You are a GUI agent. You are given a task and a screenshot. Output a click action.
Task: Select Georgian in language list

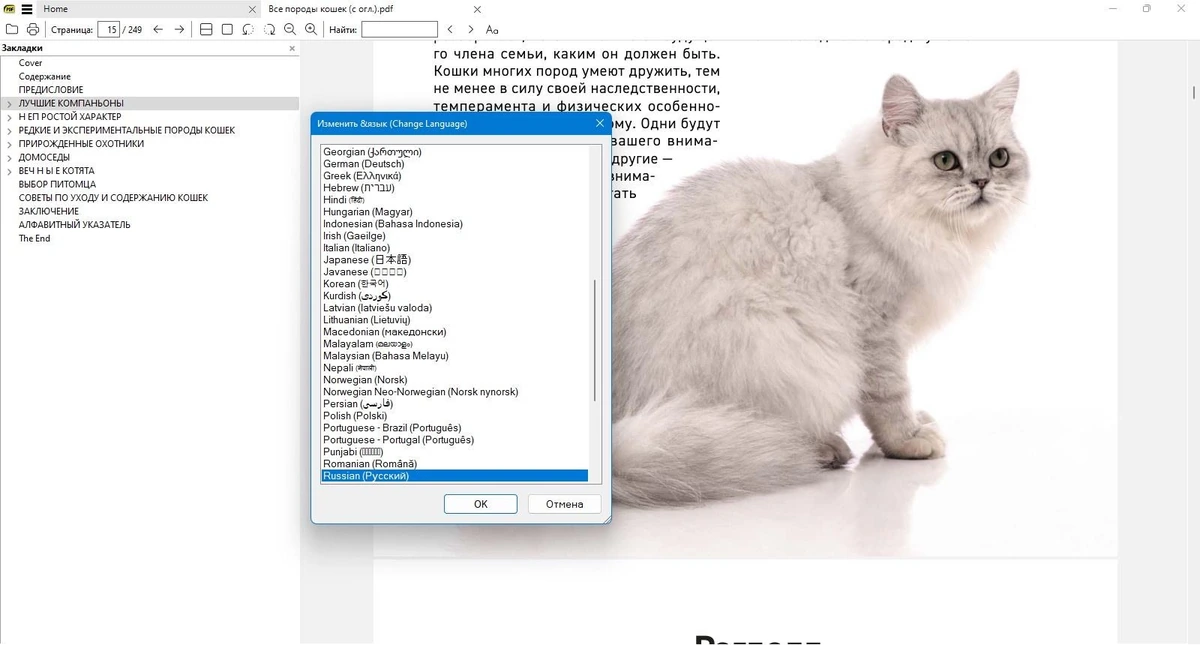[x=455, y=152]
